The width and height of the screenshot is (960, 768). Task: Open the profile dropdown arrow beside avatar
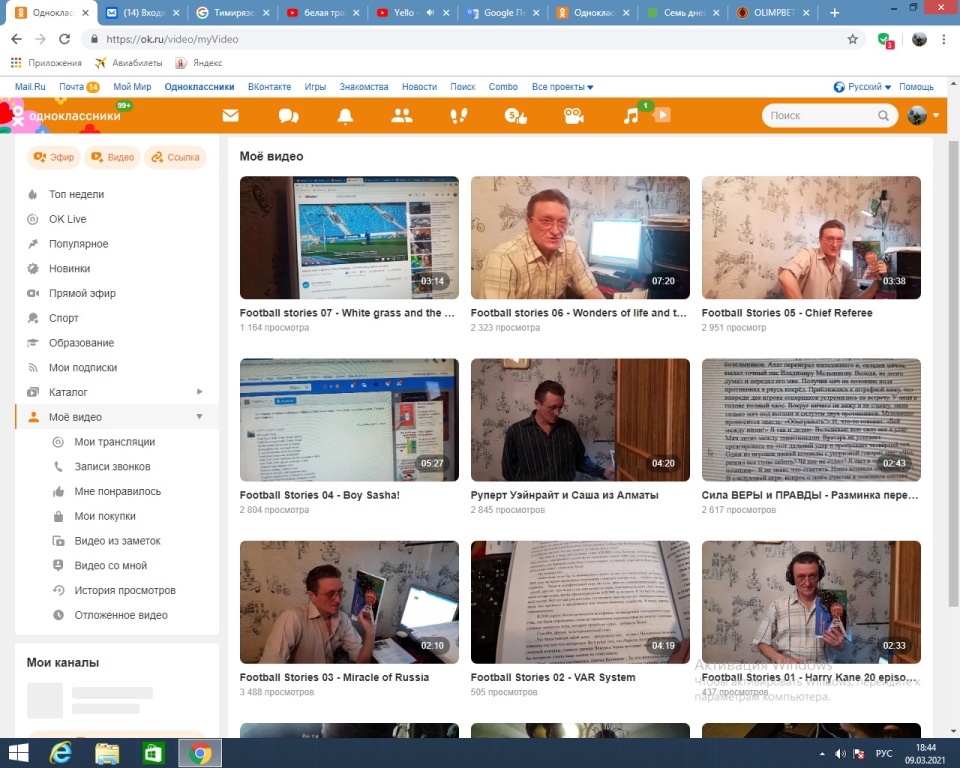tap(936, 115)
